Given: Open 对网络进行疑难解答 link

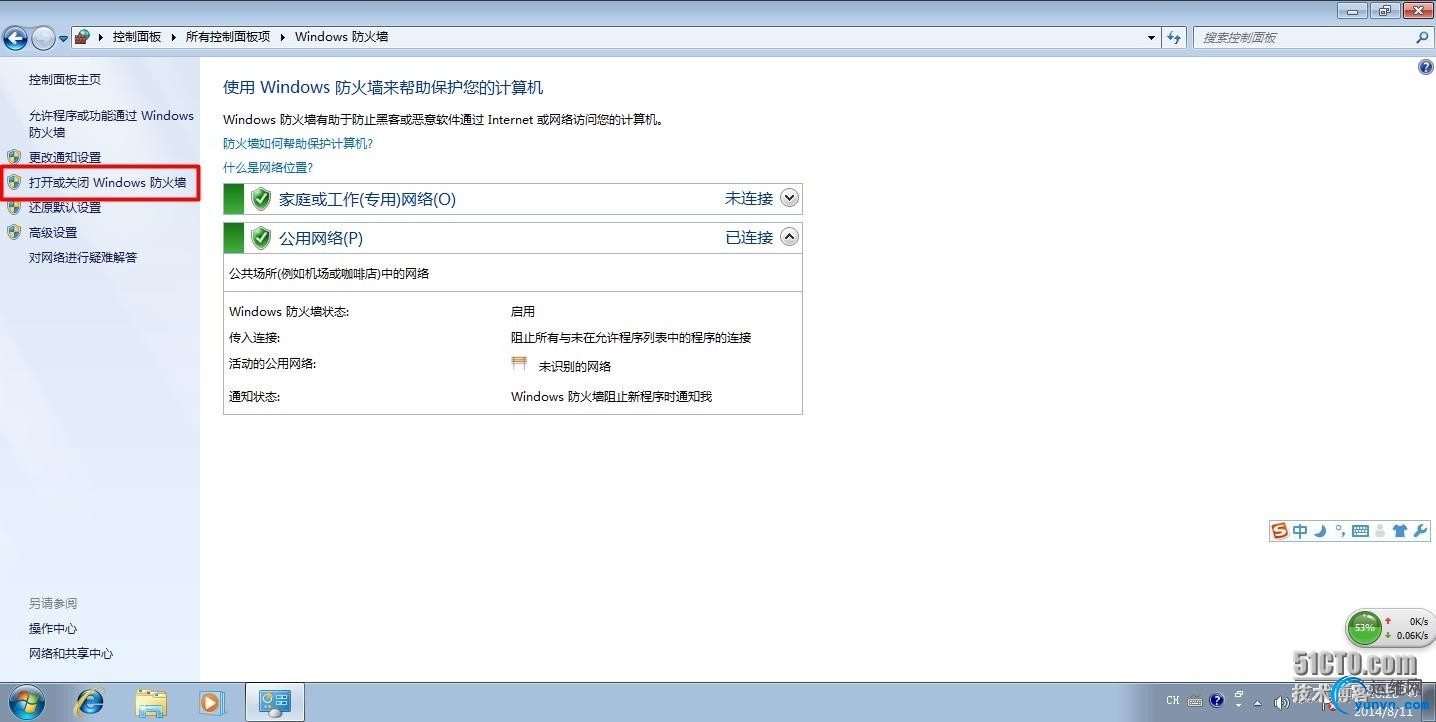Looking at the screenshot, I should point(83,258).
